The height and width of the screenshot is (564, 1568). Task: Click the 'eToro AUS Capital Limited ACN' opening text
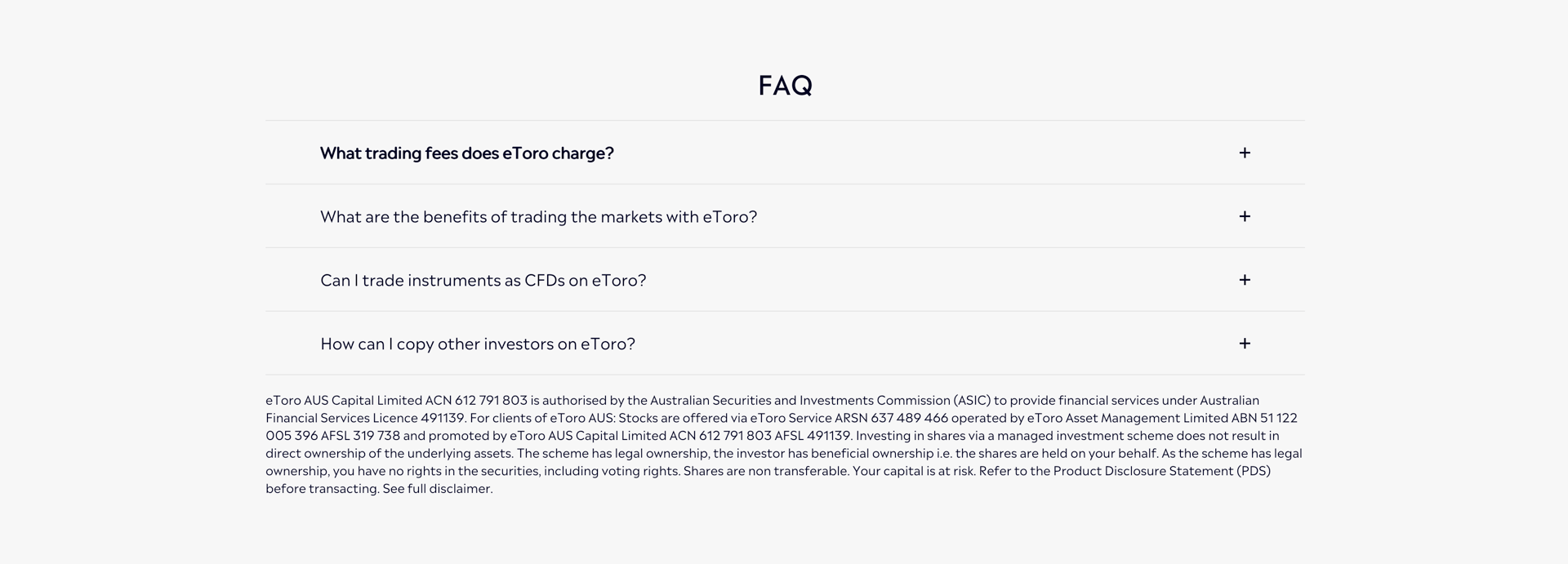pyautogui.click(x=359, y=401)
